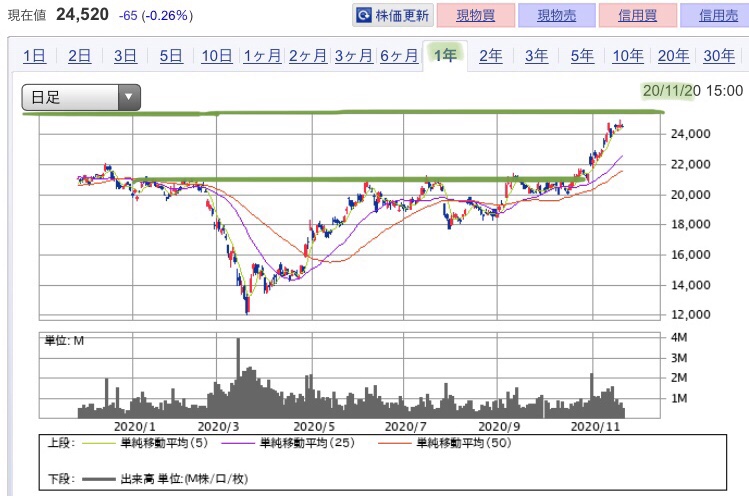Click the 2020/7 date axis label
749x496 pixels.
coord(405,426)
